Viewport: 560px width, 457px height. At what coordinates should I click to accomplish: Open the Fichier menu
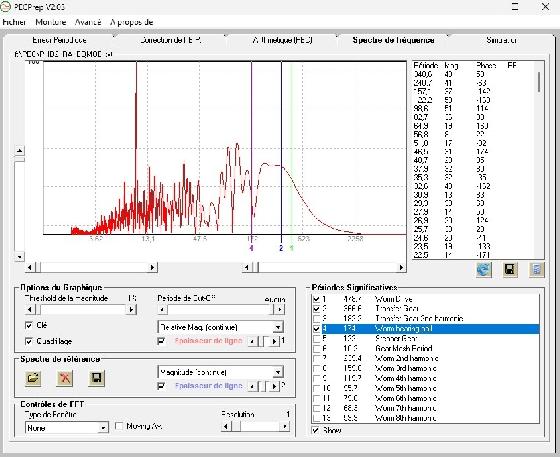14,22
